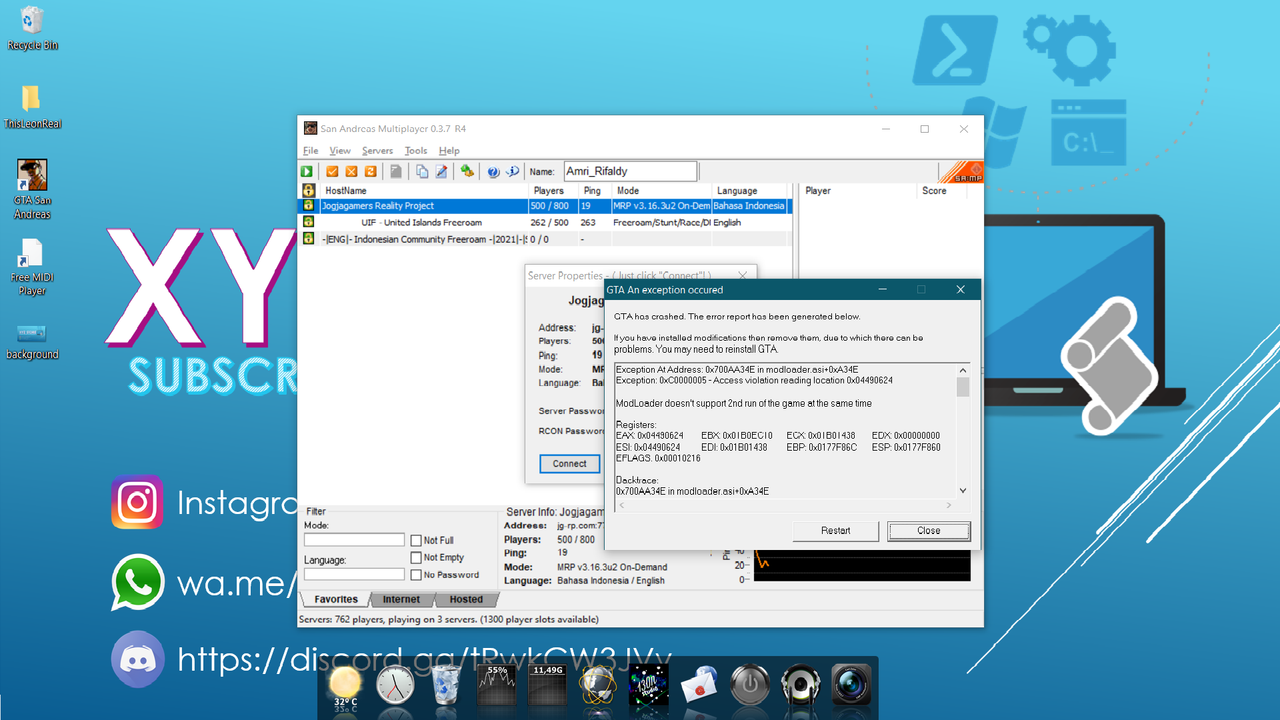Viewport: 1280px width, 720px height.
Task: Click 'ModLoader doesn't support 2nd run' line
Action: click(x=744, y=403)
